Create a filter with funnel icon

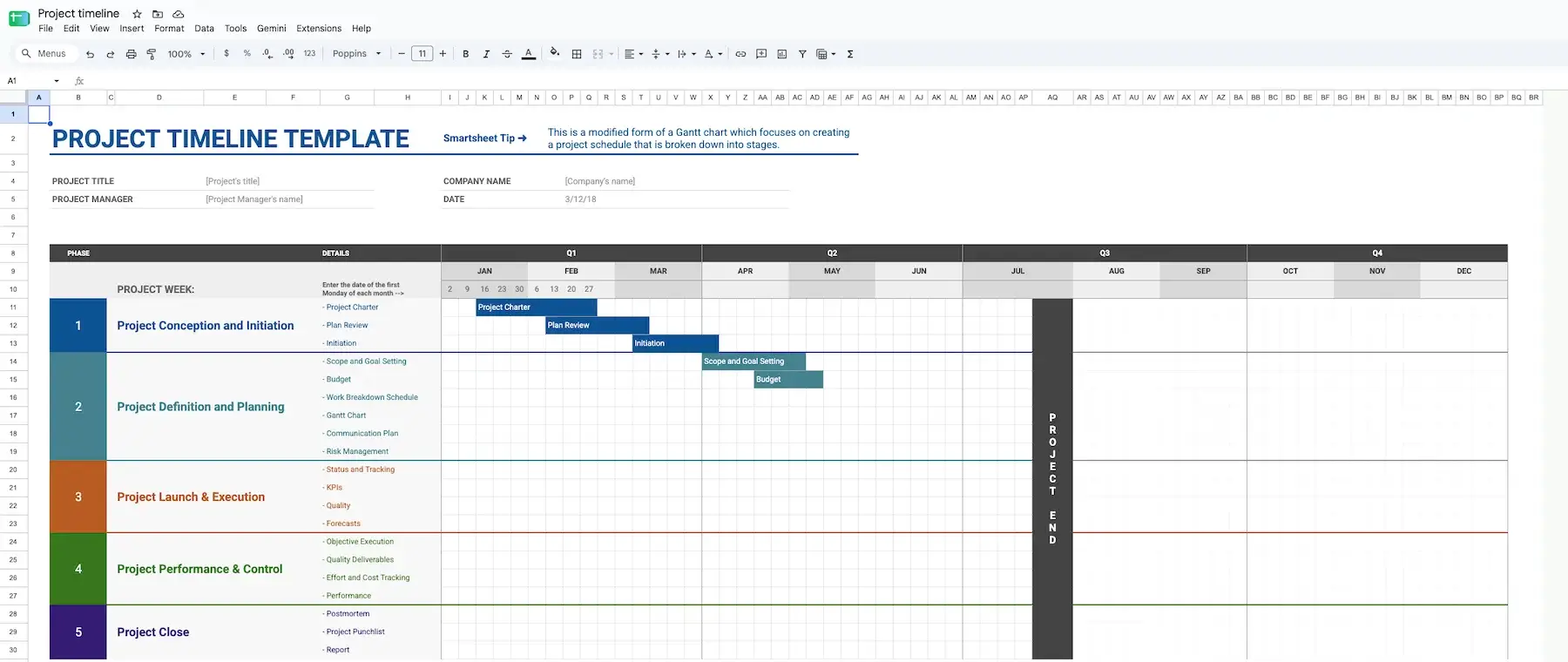pos(802,54)
